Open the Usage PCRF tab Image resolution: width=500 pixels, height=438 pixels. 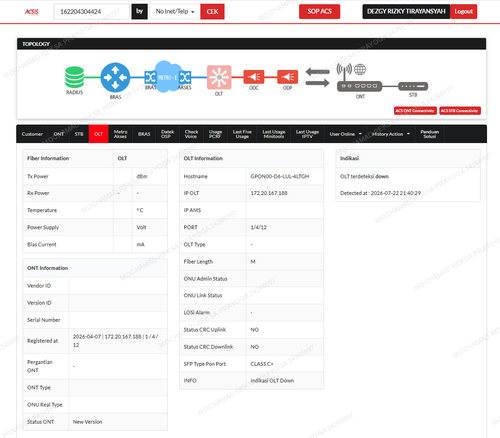[x=215, y=134]
